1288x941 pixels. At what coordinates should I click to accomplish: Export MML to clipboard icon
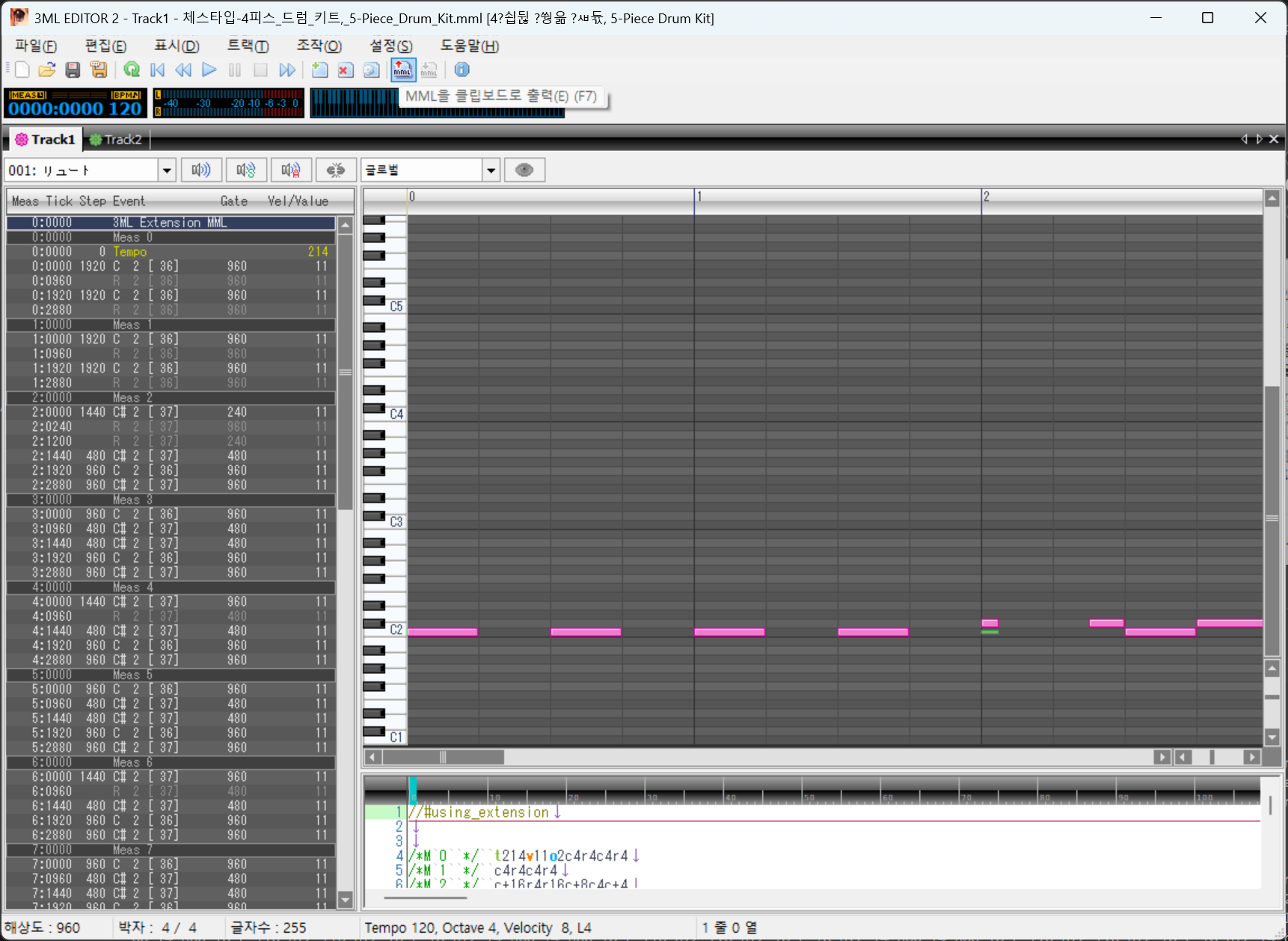[403, 70]
